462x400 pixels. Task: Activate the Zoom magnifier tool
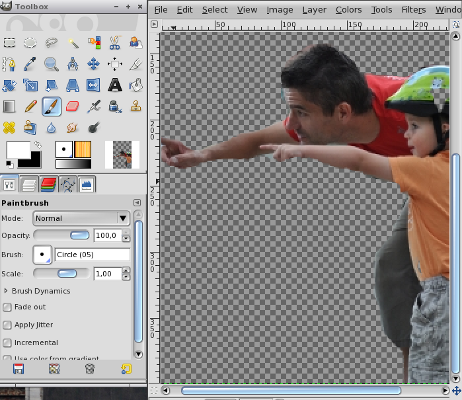pos(51,64)
